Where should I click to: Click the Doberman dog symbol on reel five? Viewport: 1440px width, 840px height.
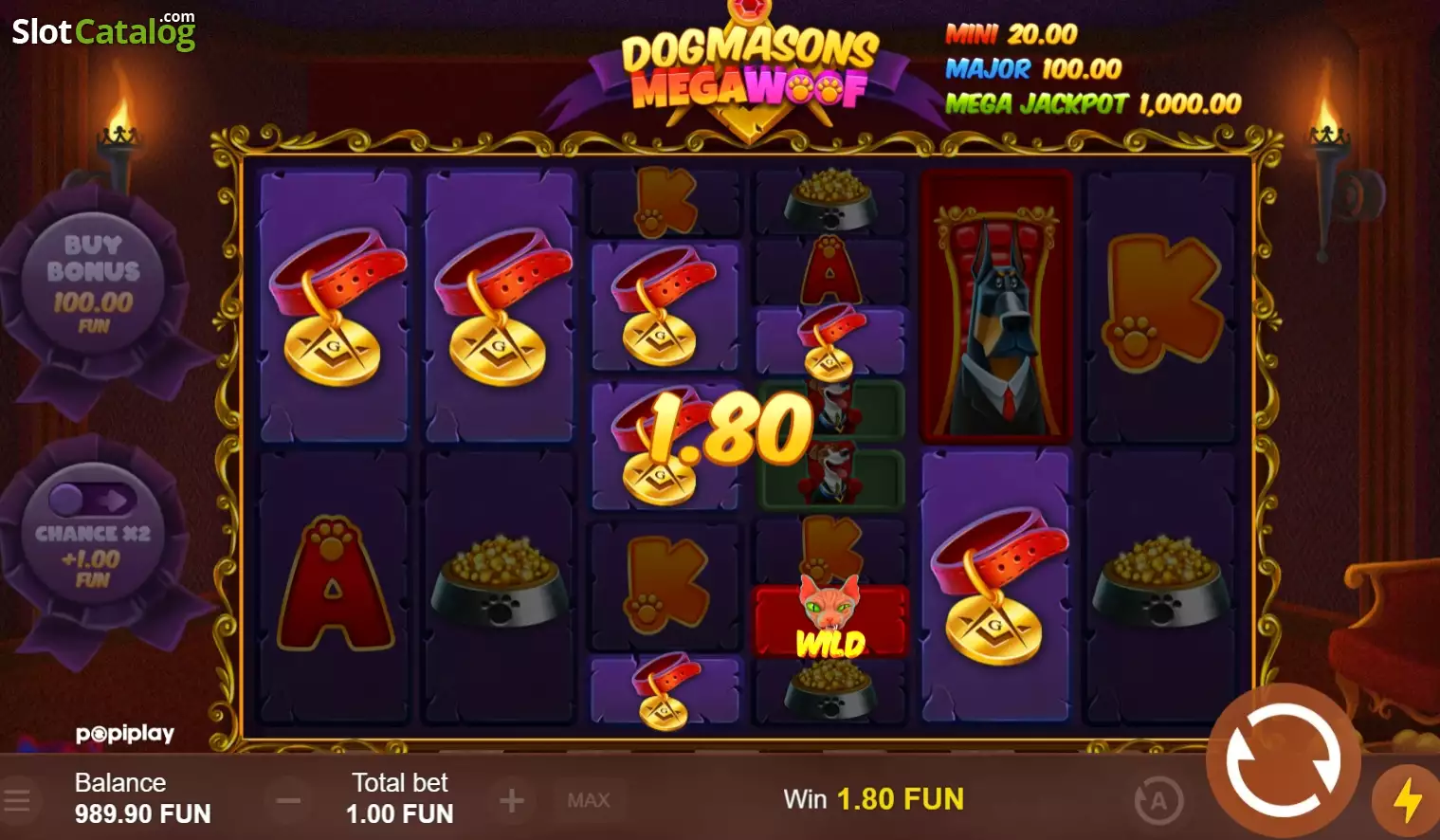[x=996, y=306]
